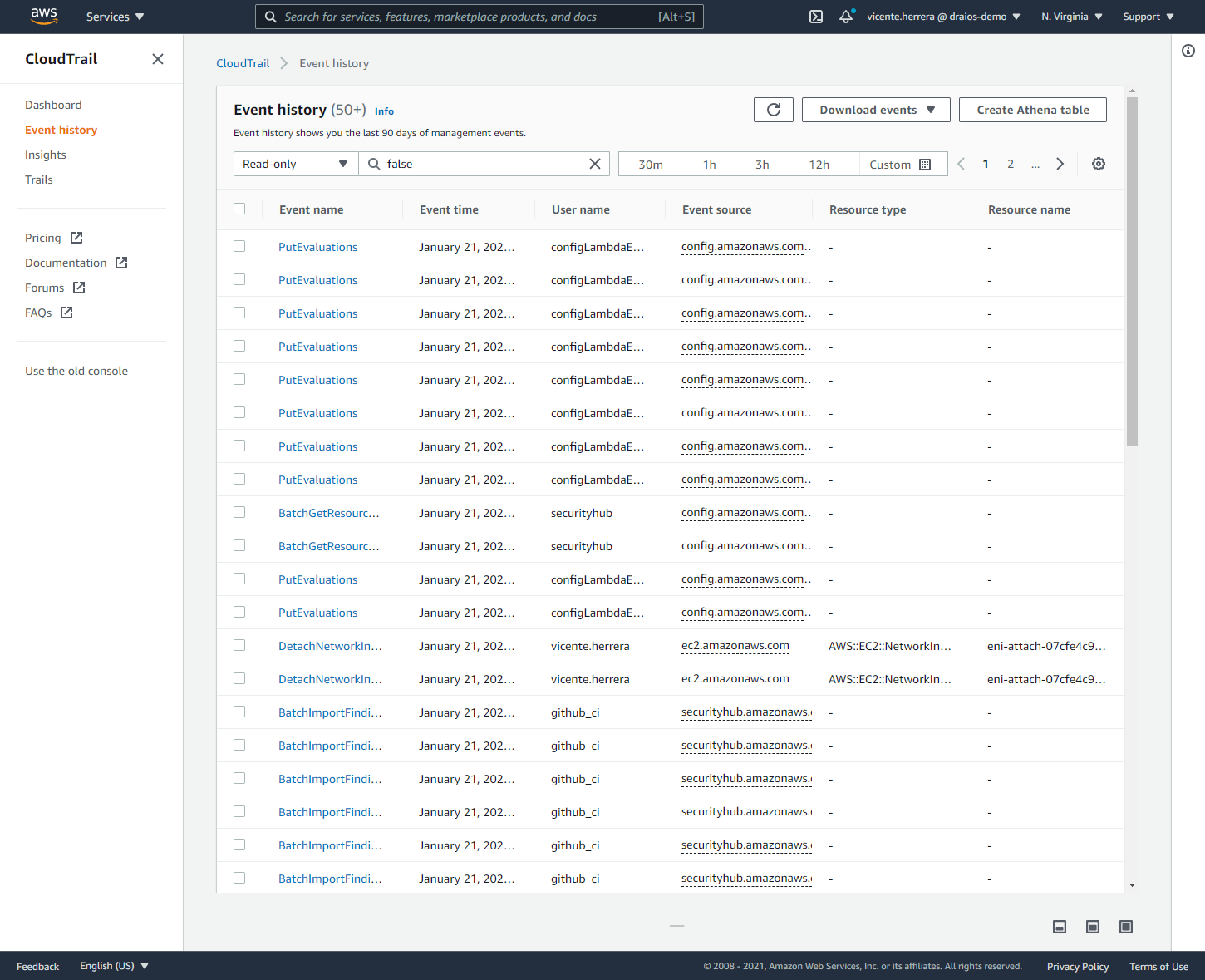Clear the 'false' filter text
This screenshot has height=980, width=1205.
pyautogui.click(x=595, y=164)
